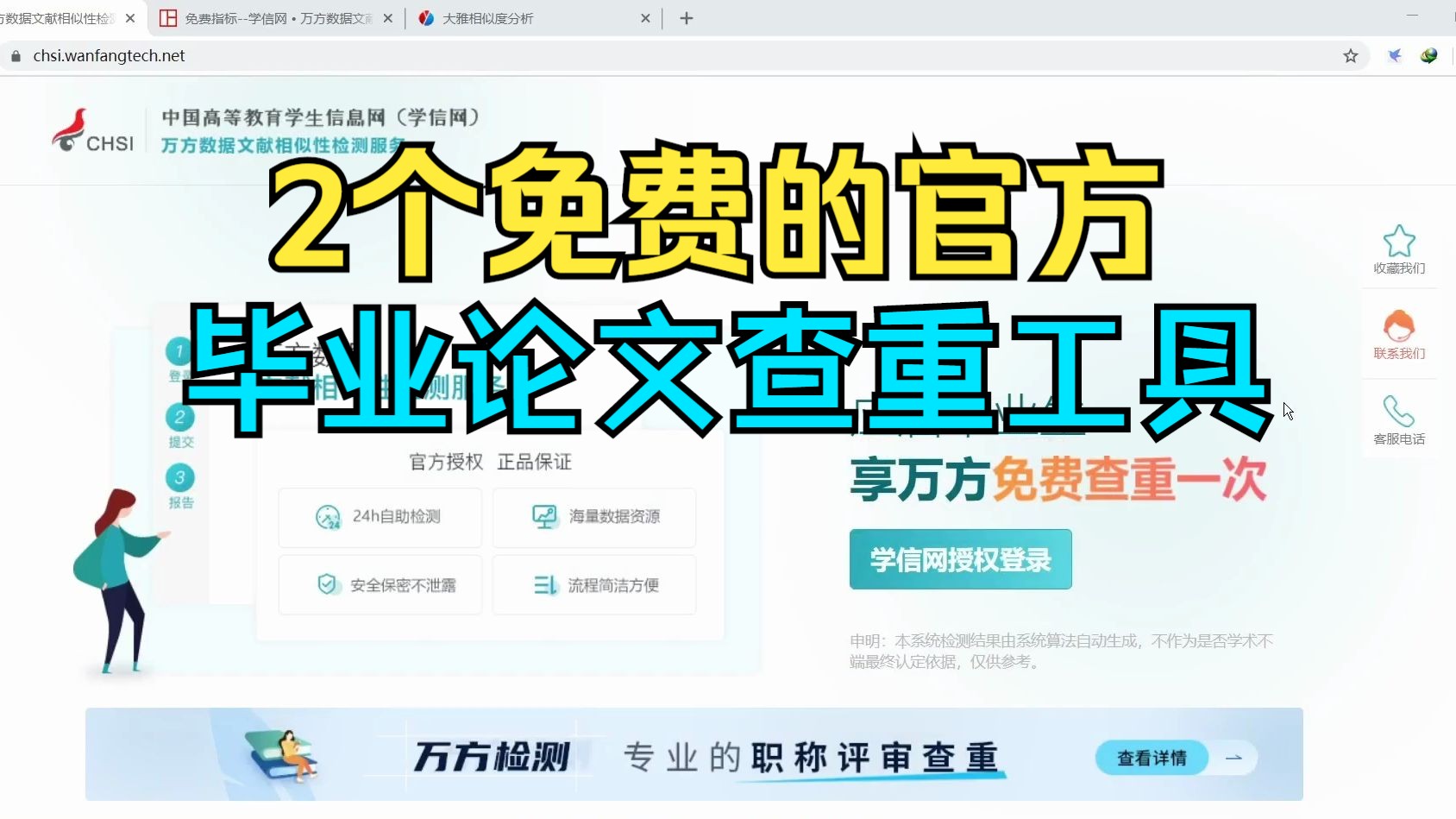Click the 查看详情 banner button

click(x=1152, y=758)
